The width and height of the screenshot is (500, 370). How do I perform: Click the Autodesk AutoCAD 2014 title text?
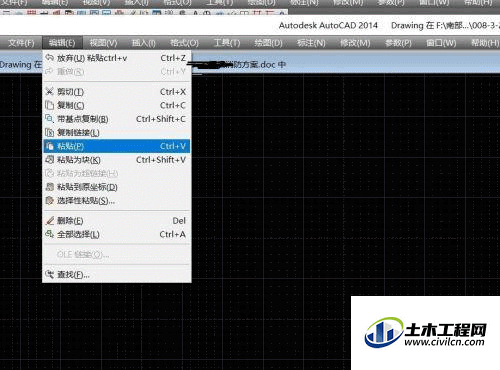(328, 26)
